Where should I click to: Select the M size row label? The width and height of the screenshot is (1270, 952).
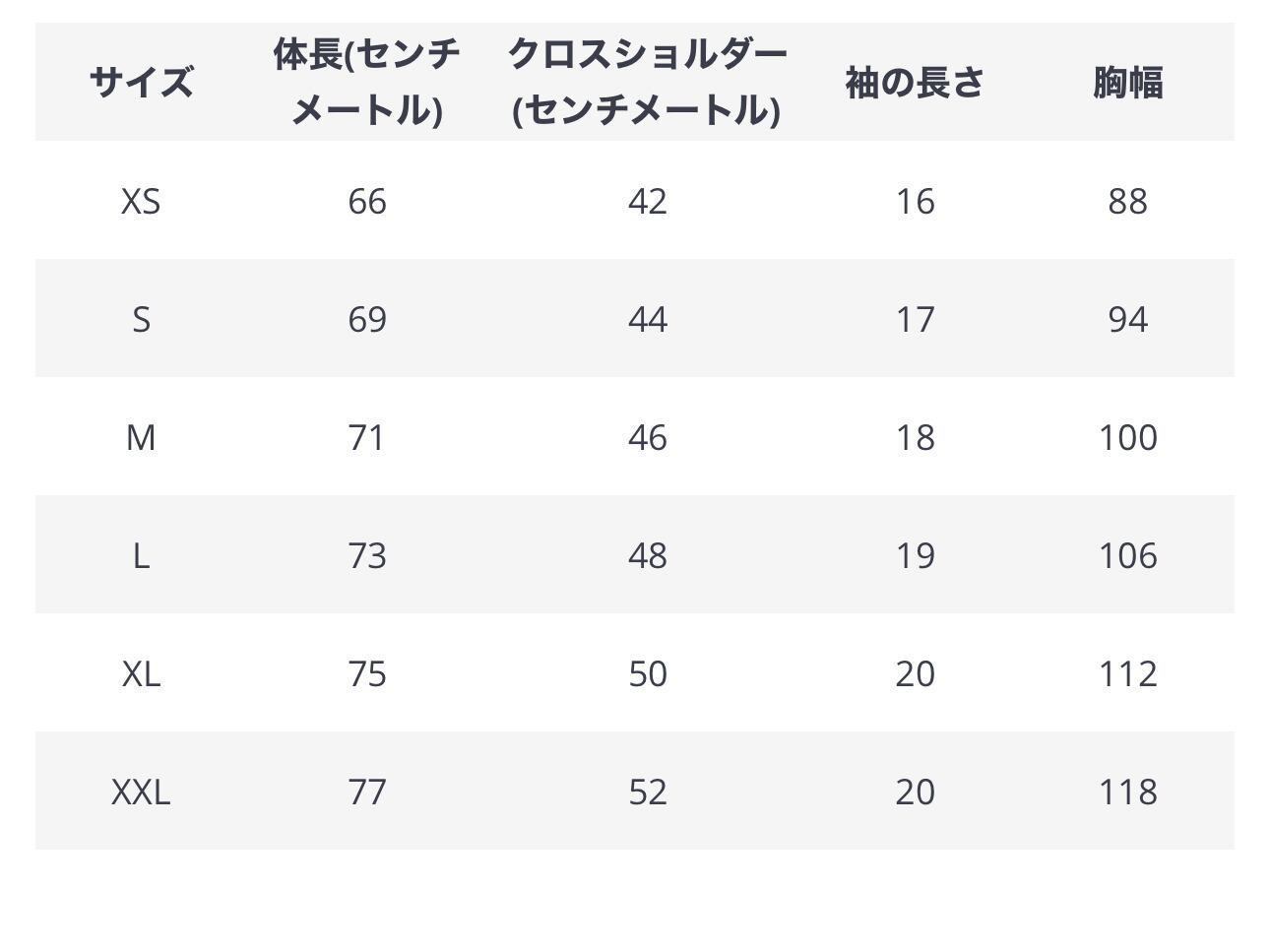coord(141,437)
